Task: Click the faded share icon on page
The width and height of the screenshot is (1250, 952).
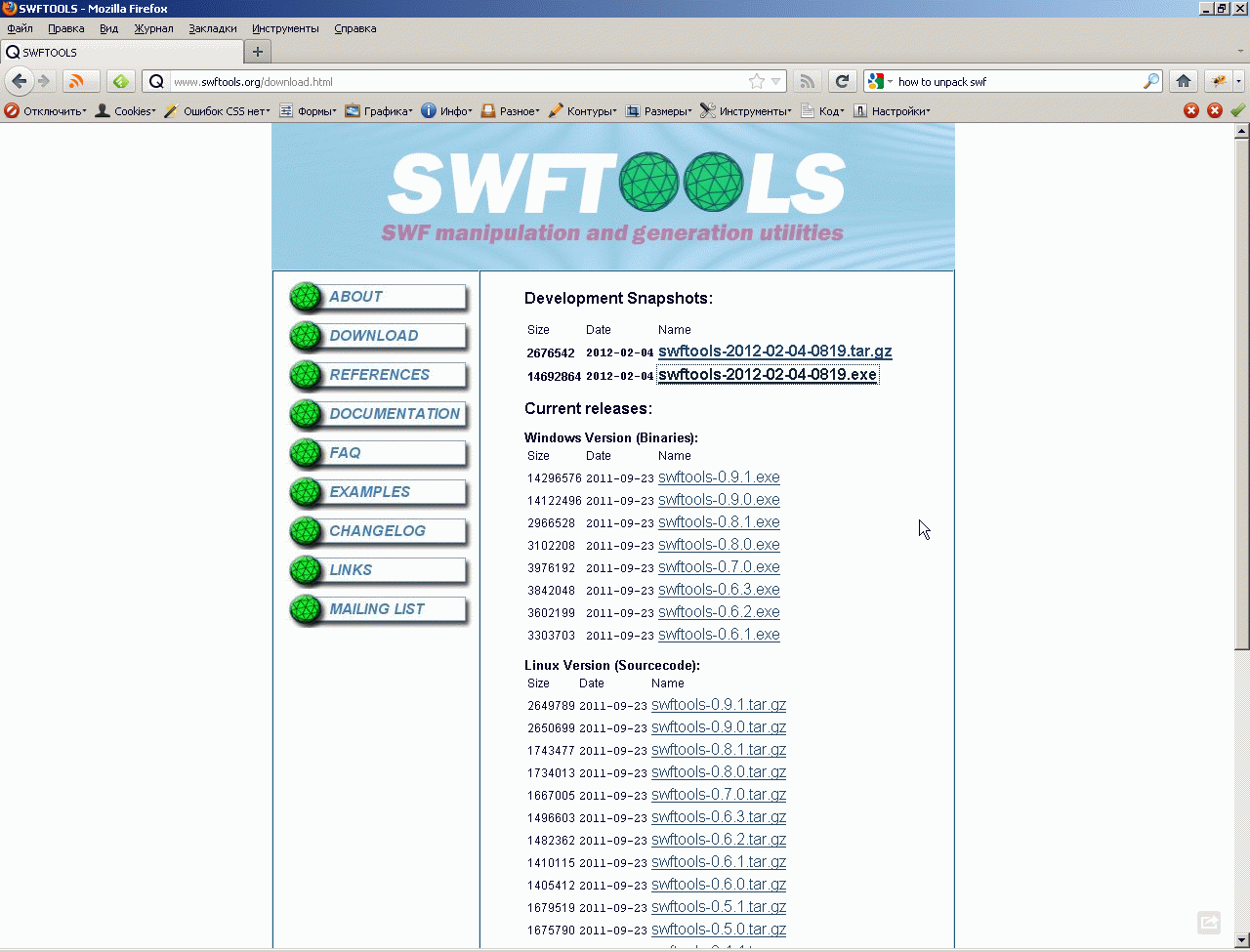Action: [x=1209, y=922]
